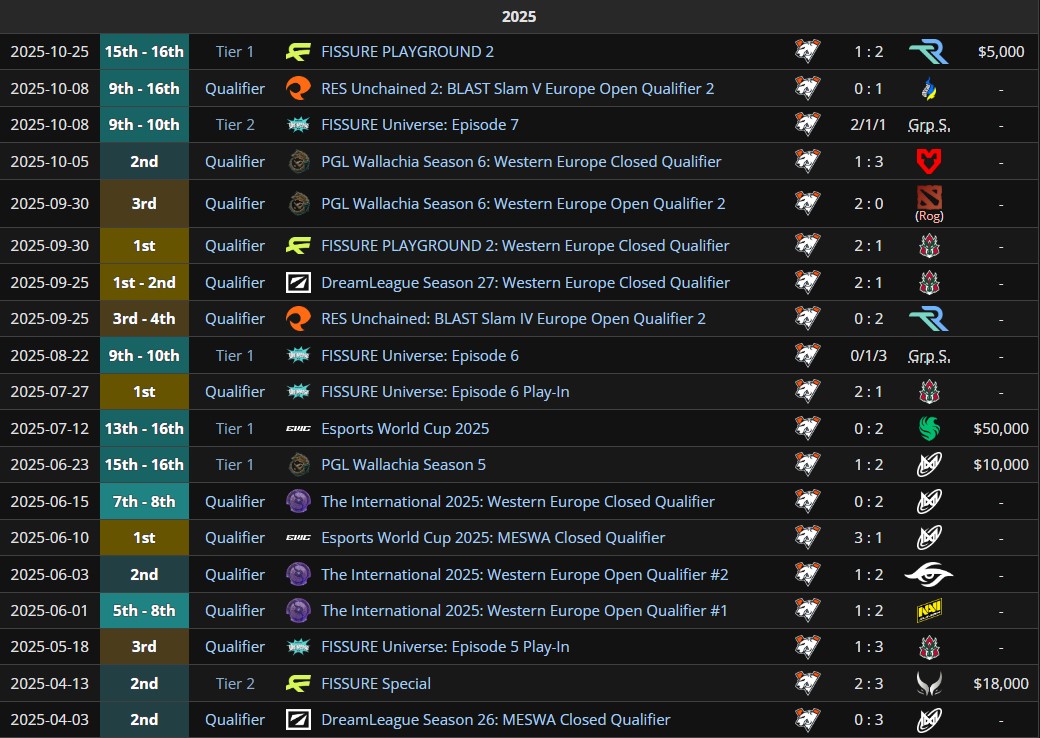
Task: Click Team Spirit logo in Esports World Cup 2025 row
Action: point(928,428)
